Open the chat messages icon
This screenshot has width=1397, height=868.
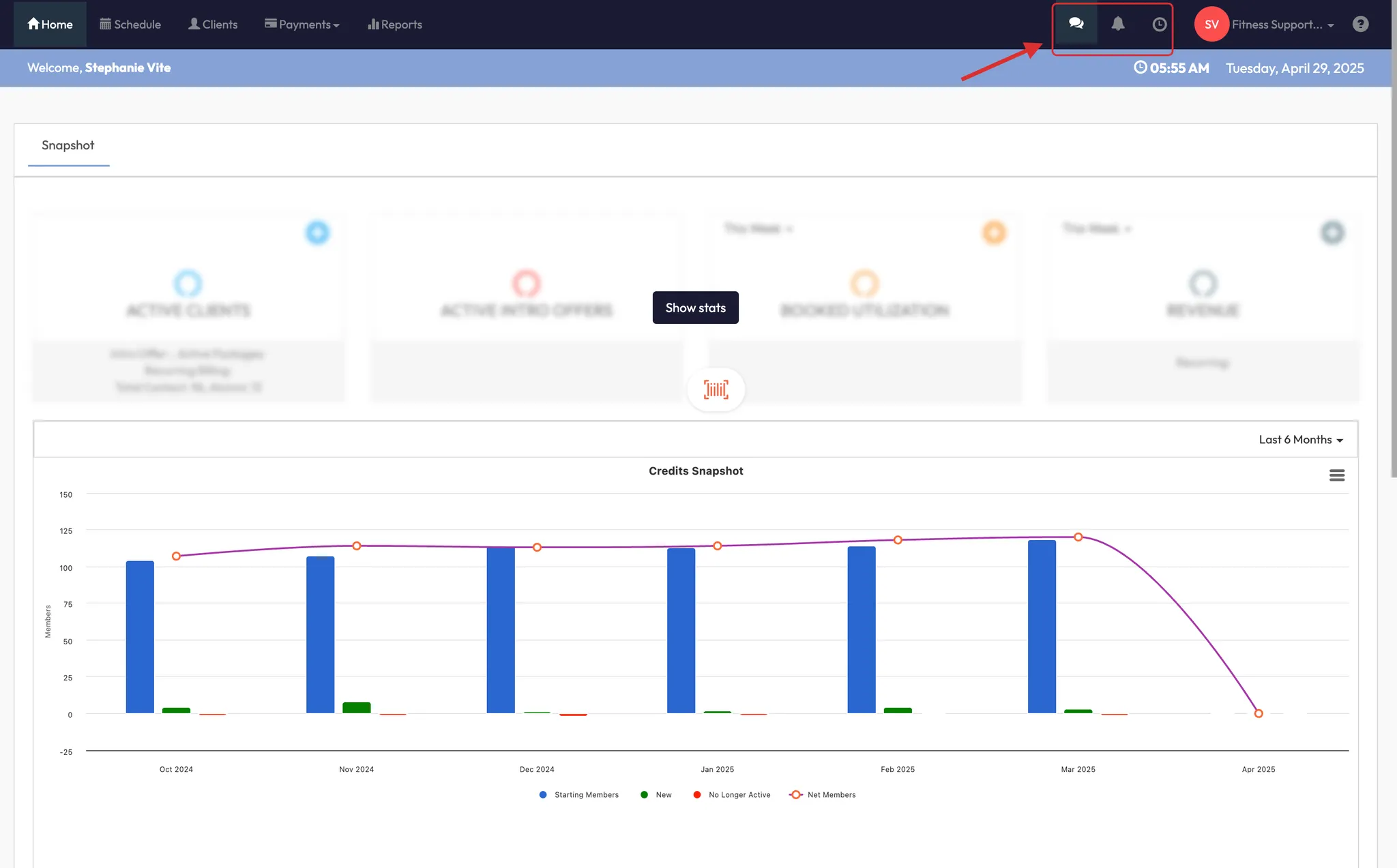[1076, 24]
